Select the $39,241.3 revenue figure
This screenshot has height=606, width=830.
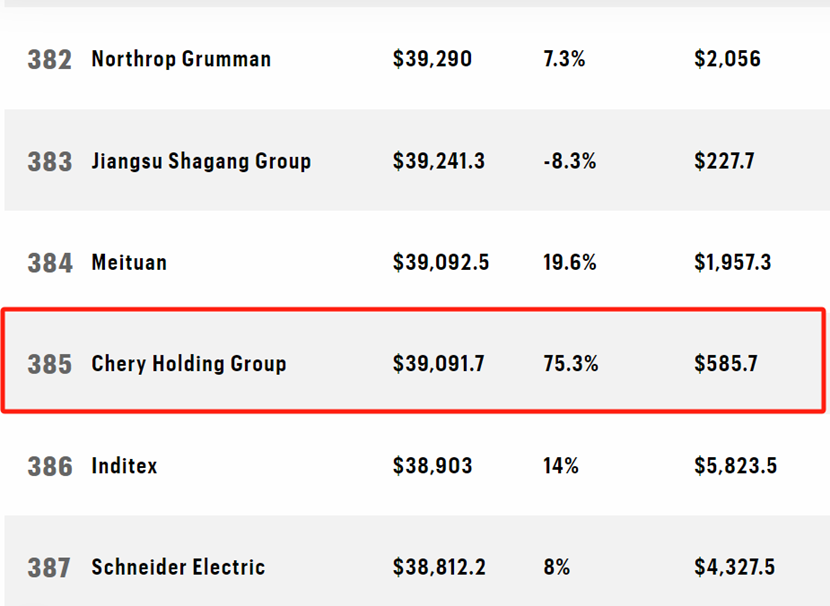[439, 161]
